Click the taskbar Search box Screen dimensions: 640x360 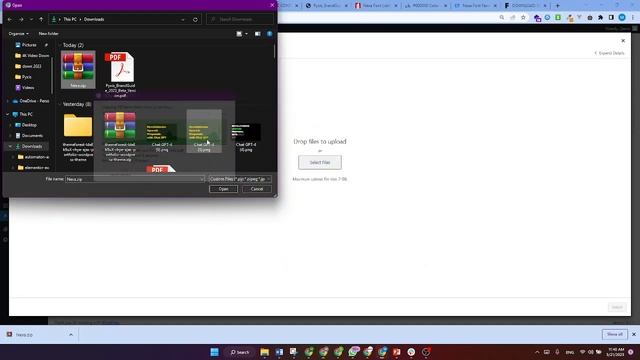(240, 352)
